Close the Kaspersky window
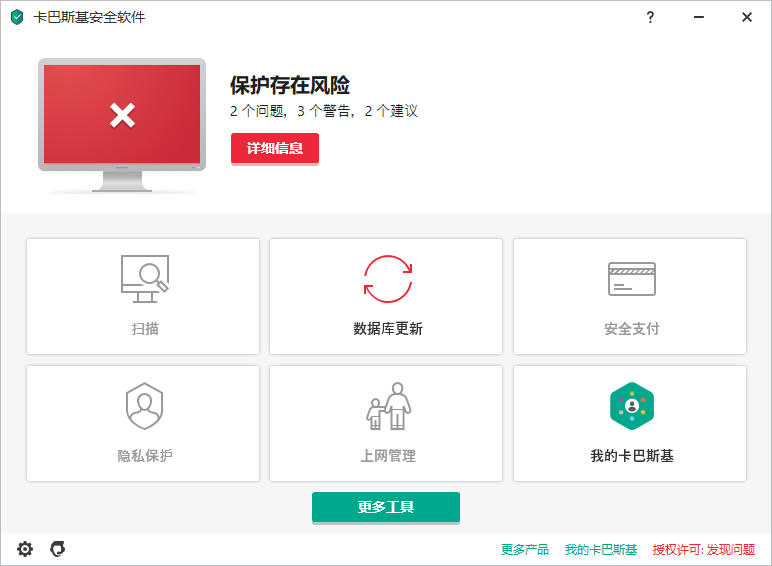This screenshot has height=566, width=772. [x=747, y=17]
